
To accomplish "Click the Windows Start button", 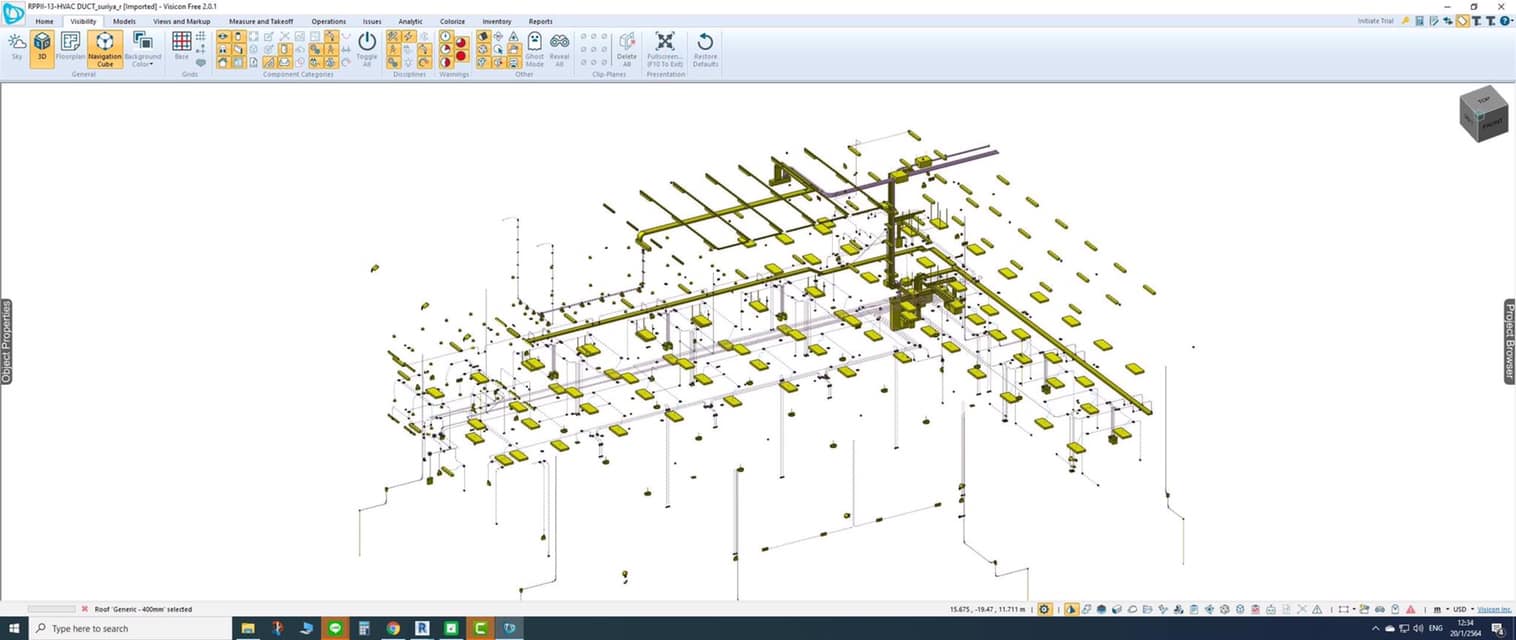I will coord(14,628).
